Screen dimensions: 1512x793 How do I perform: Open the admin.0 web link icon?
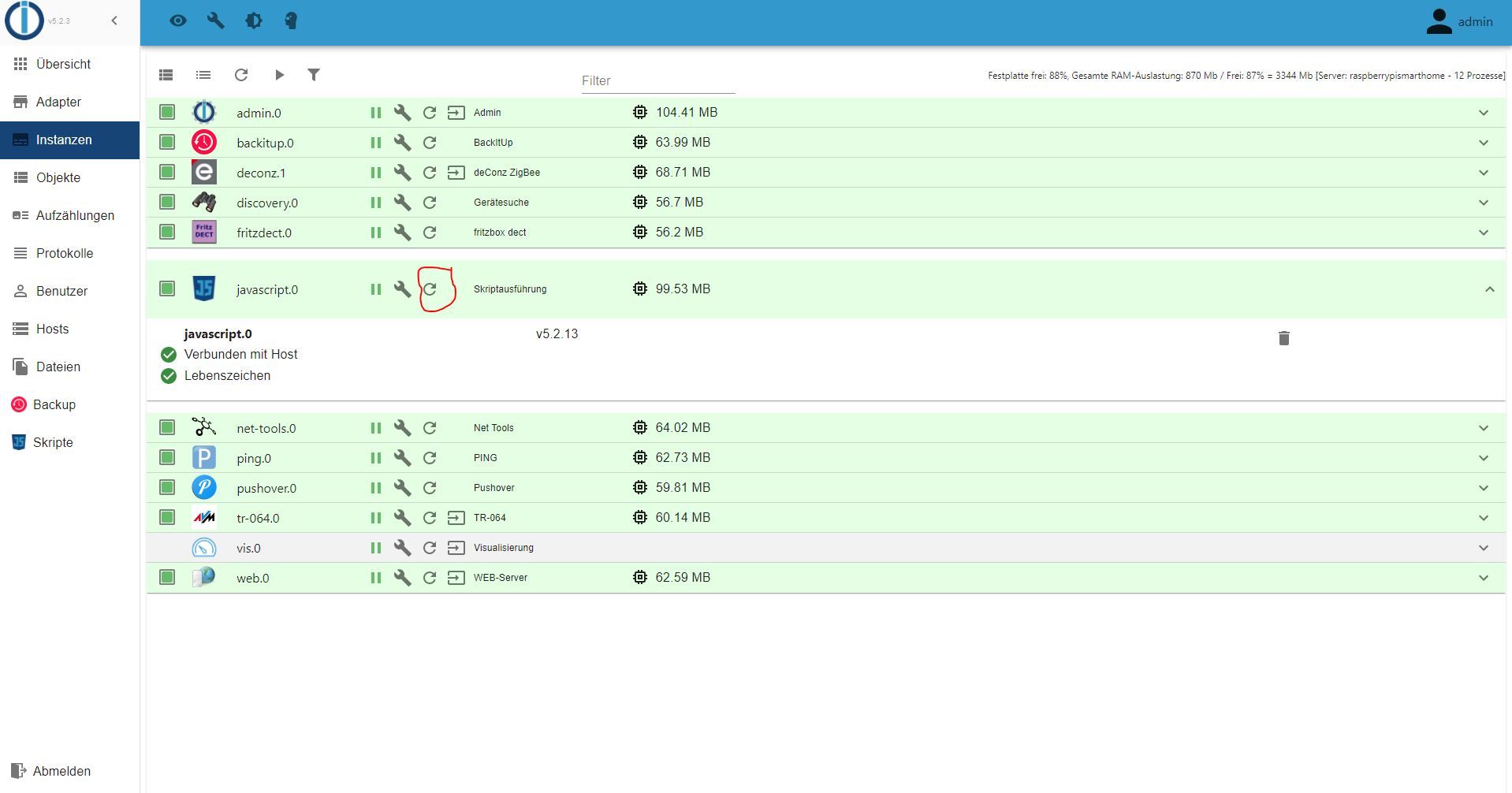(x=456, y=113)
